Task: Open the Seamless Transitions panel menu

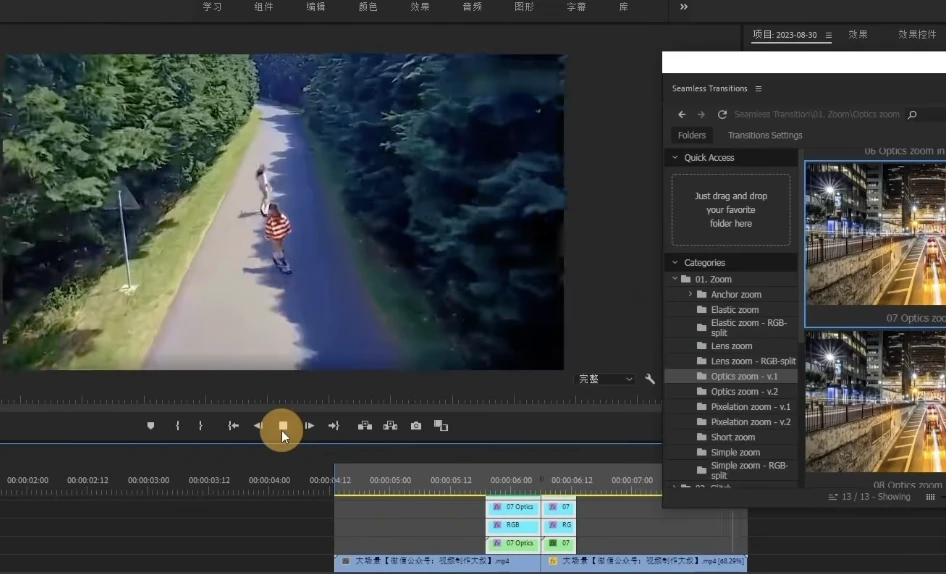Action: coord(758,88)
